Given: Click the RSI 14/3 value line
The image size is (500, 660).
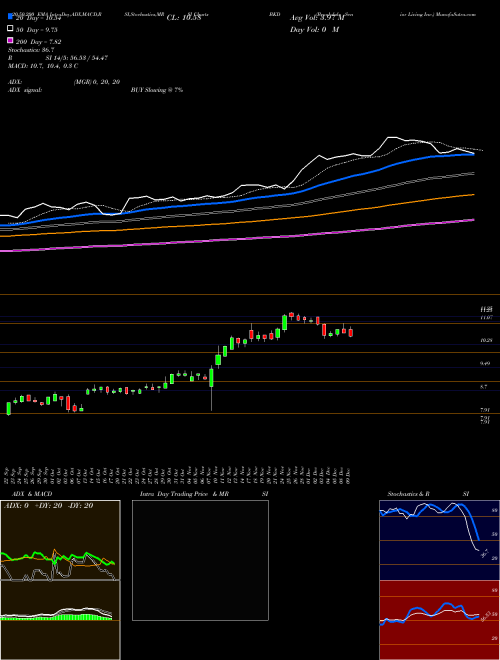Looking at the screenshot, I should coord(58,58).
